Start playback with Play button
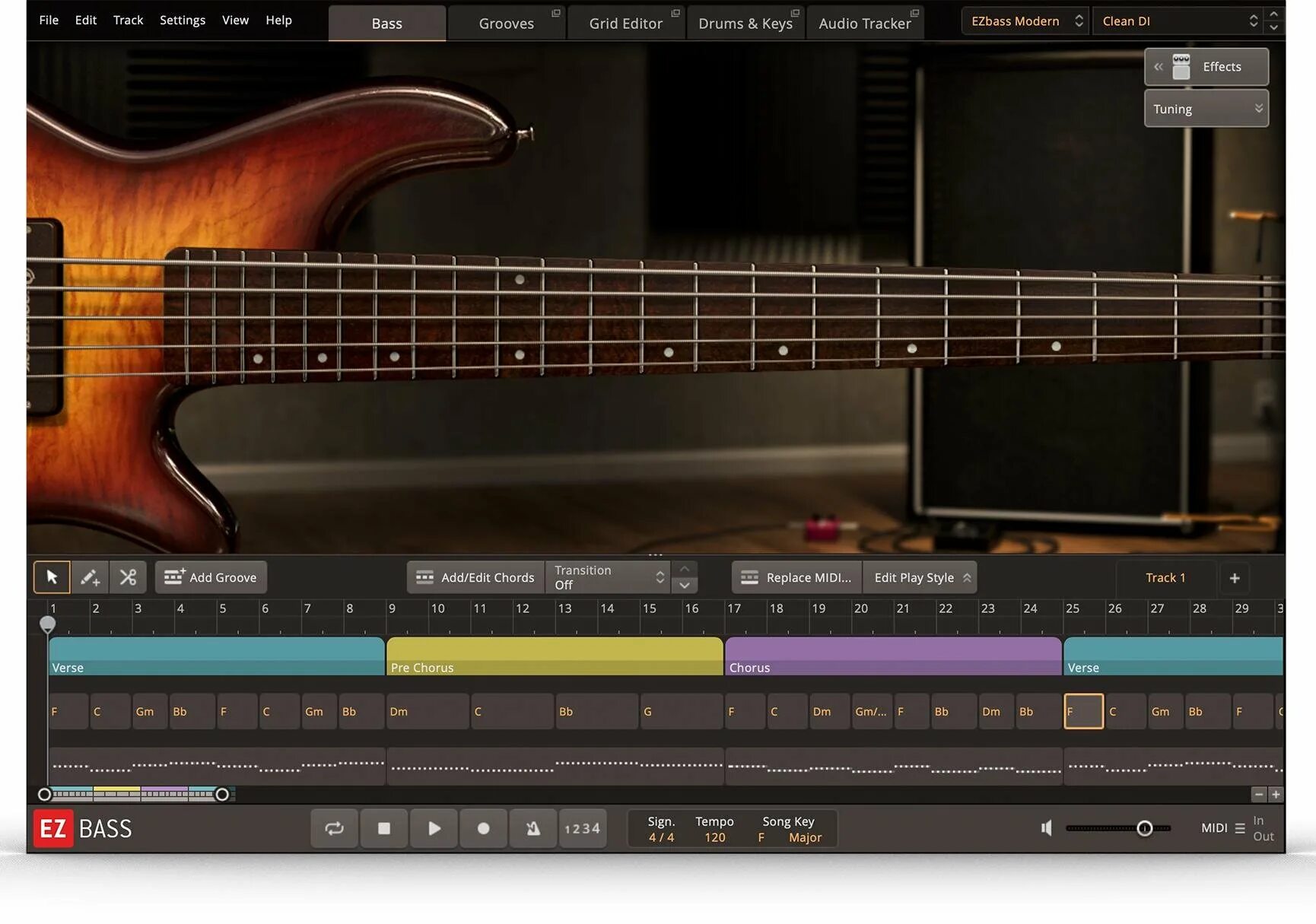This screenshot has width=1316, height=924. pos(434,828)
